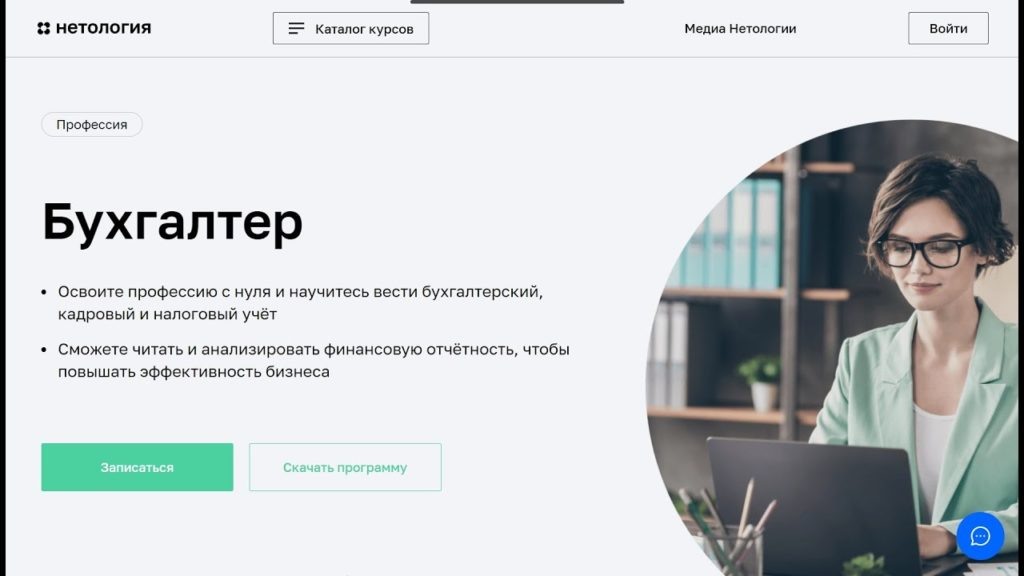Click the Netology four-dot logo symbol
The height and width of the screenshot is (576, 1024).
pyautogui.click(x=44, y=28)
